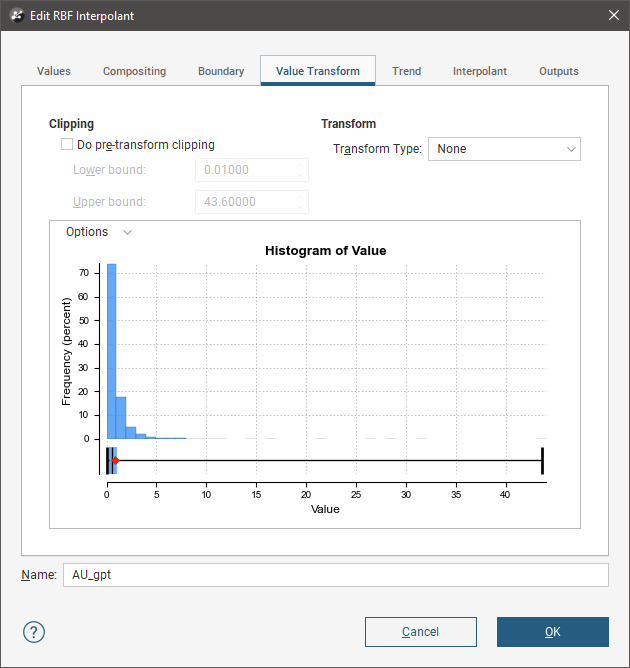Open the Transform Type dropdown

click(x=504, y=149)
